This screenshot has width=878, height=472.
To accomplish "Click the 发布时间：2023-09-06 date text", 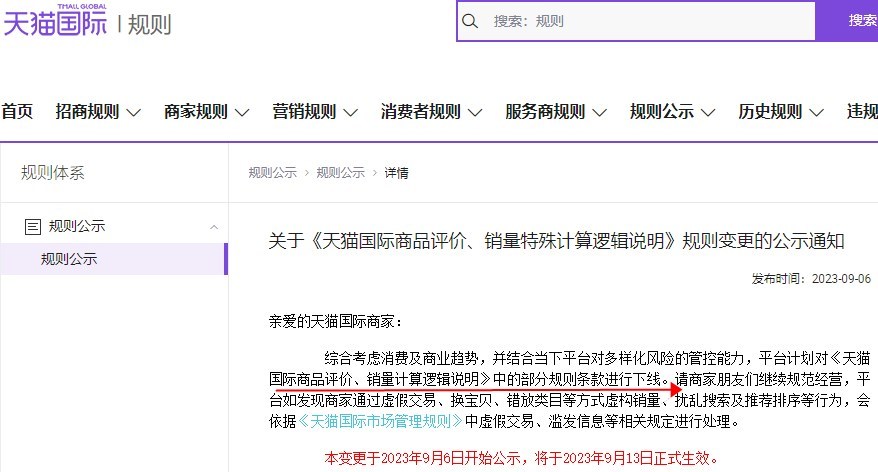I will click(x=811, y=278).
